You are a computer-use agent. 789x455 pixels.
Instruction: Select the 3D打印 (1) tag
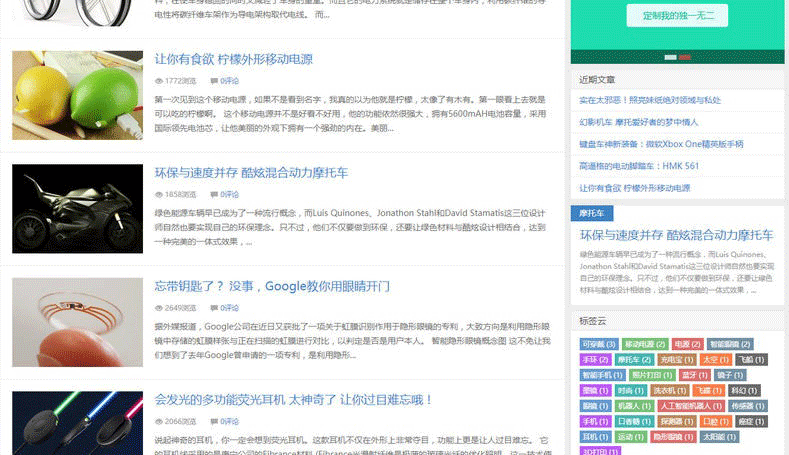click(x=600, y=451)
